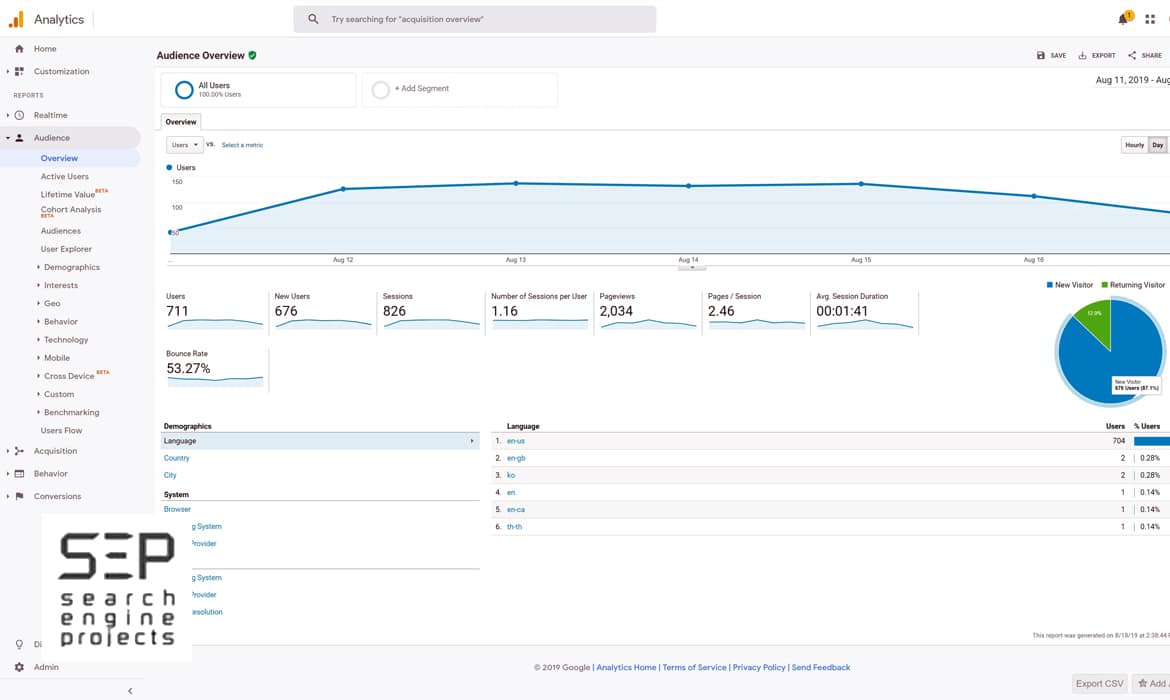Image resolution: width=1170 pixels, height=700 pixels.
Task: Click the Analytics logo icon
Action: click(16, 19)
